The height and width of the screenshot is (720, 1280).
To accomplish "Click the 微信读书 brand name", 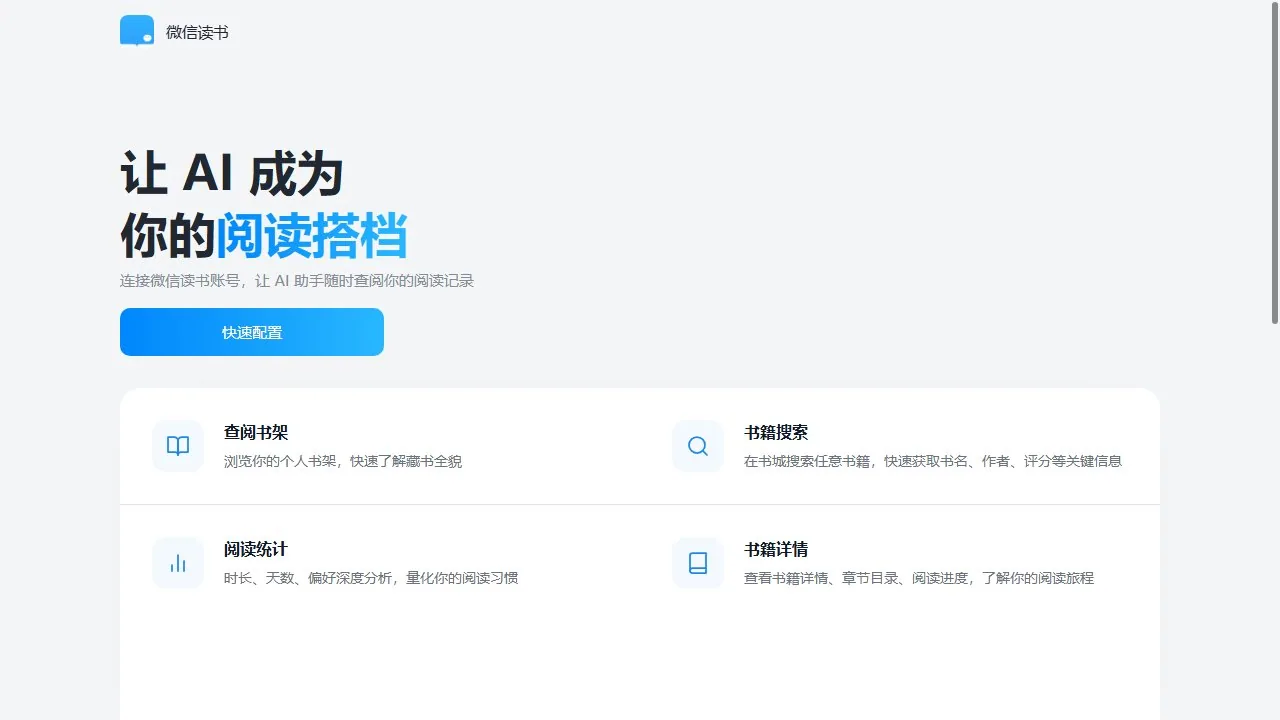I will pos(197,33).
